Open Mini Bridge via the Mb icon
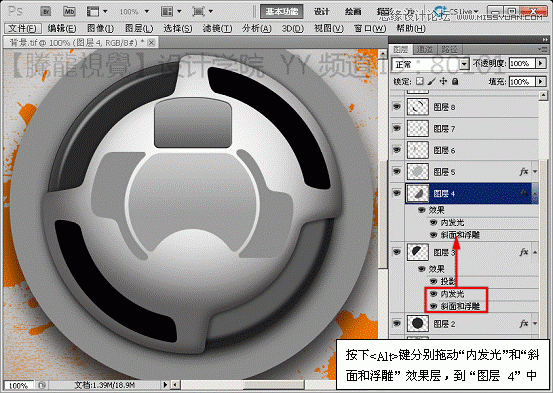This screenshot has width=553, height=393. (69, 11)
